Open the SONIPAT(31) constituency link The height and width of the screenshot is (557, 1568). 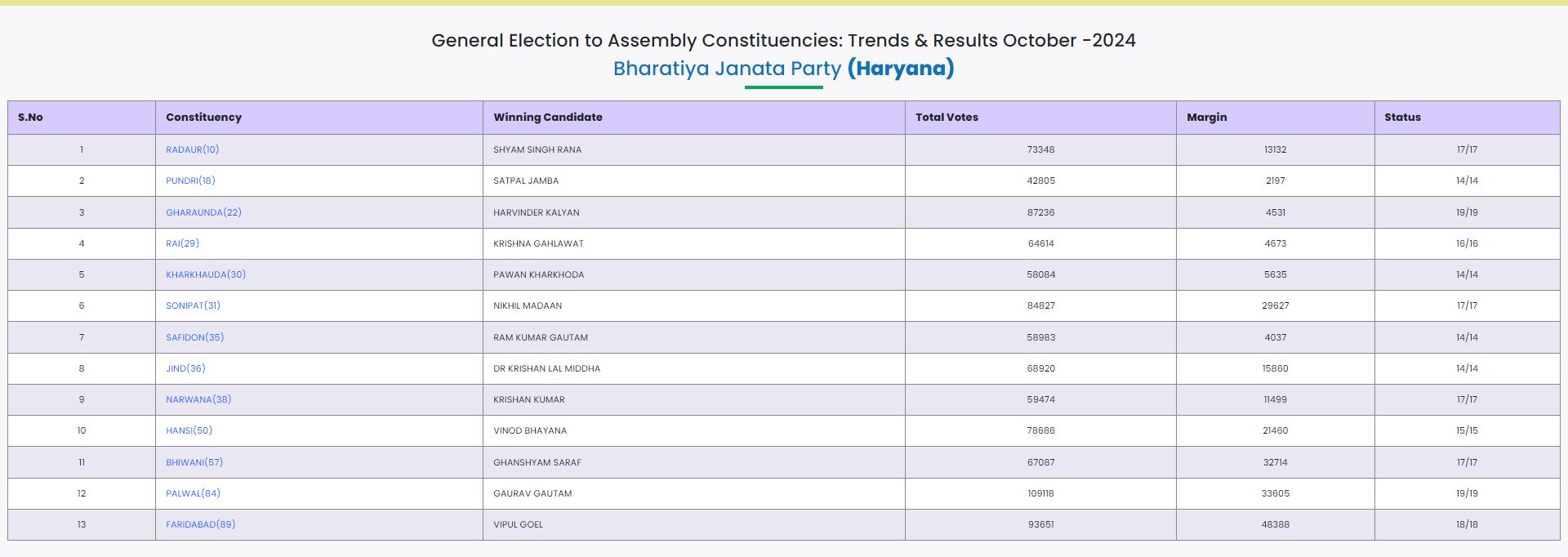[x=193, y=305]
